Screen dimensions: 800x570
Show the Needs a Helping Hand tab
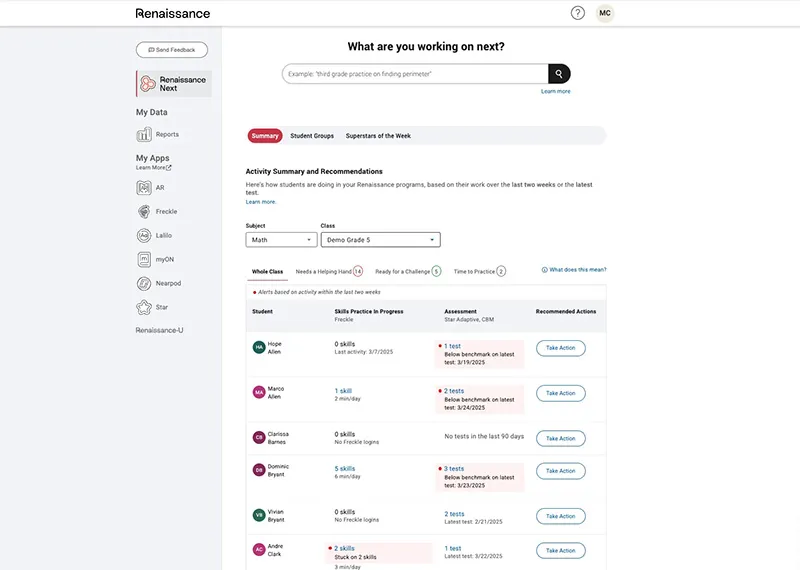pyautogui.click(x=328, y=271)
